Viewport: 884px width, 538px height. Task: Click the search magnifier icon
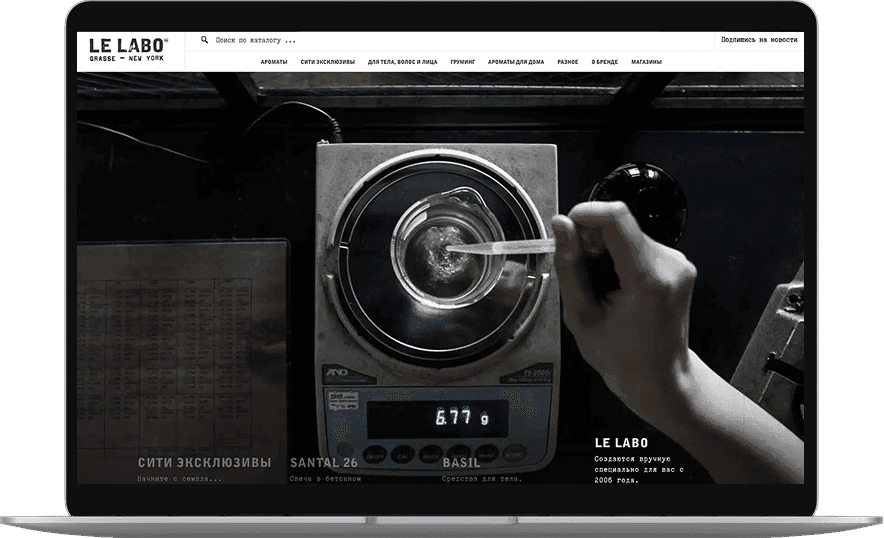(x=205, y=39)
